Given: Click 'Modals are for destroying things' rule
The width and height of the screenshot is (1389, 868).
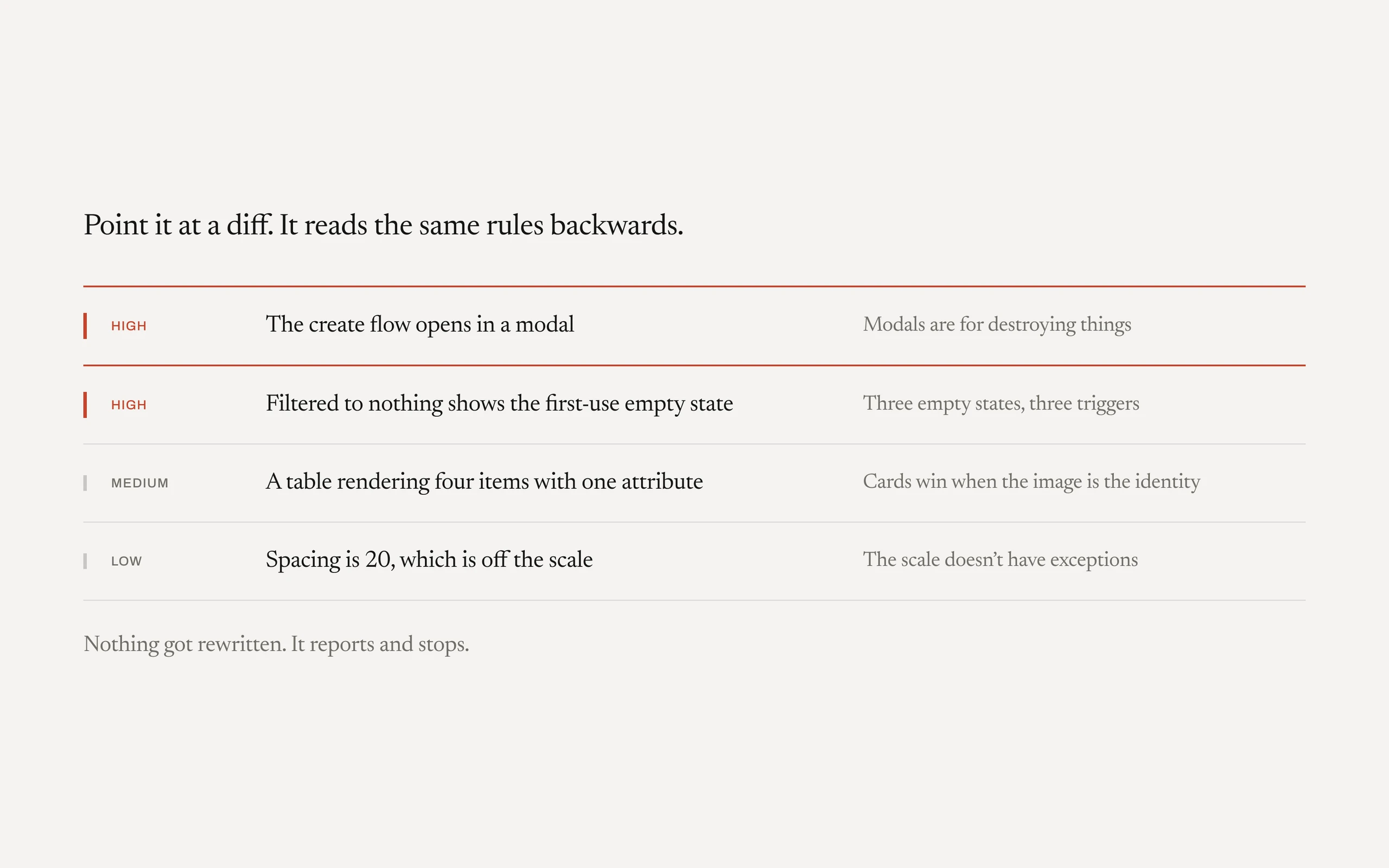Looking at the screenshot, I should click(x=997, y=325).
